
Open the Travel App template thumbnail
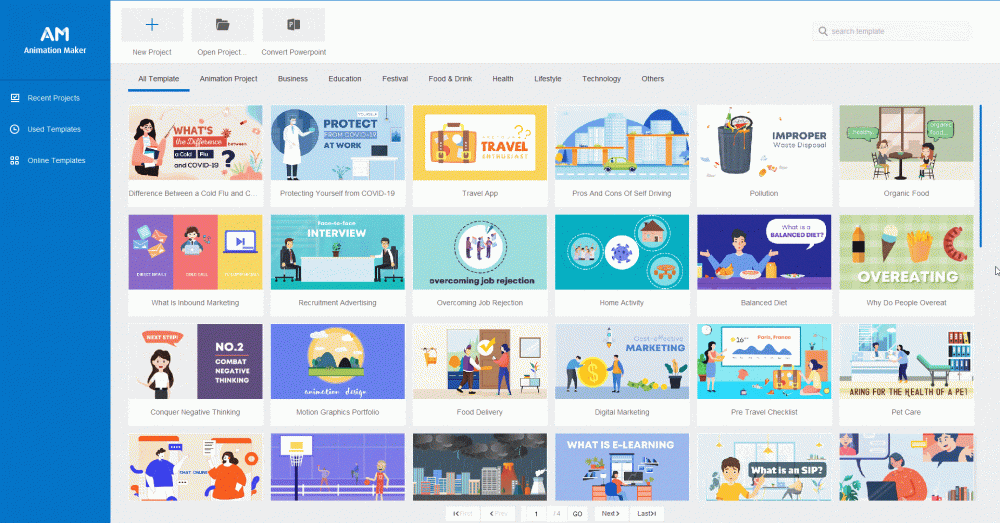480,143
